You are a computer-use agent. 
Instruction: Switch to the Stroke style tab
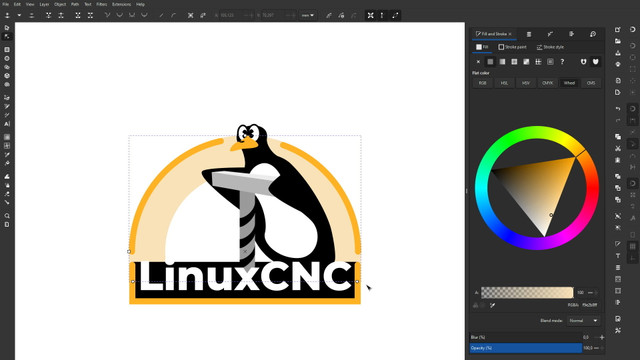pyautogui.click(x=550, y=47)
